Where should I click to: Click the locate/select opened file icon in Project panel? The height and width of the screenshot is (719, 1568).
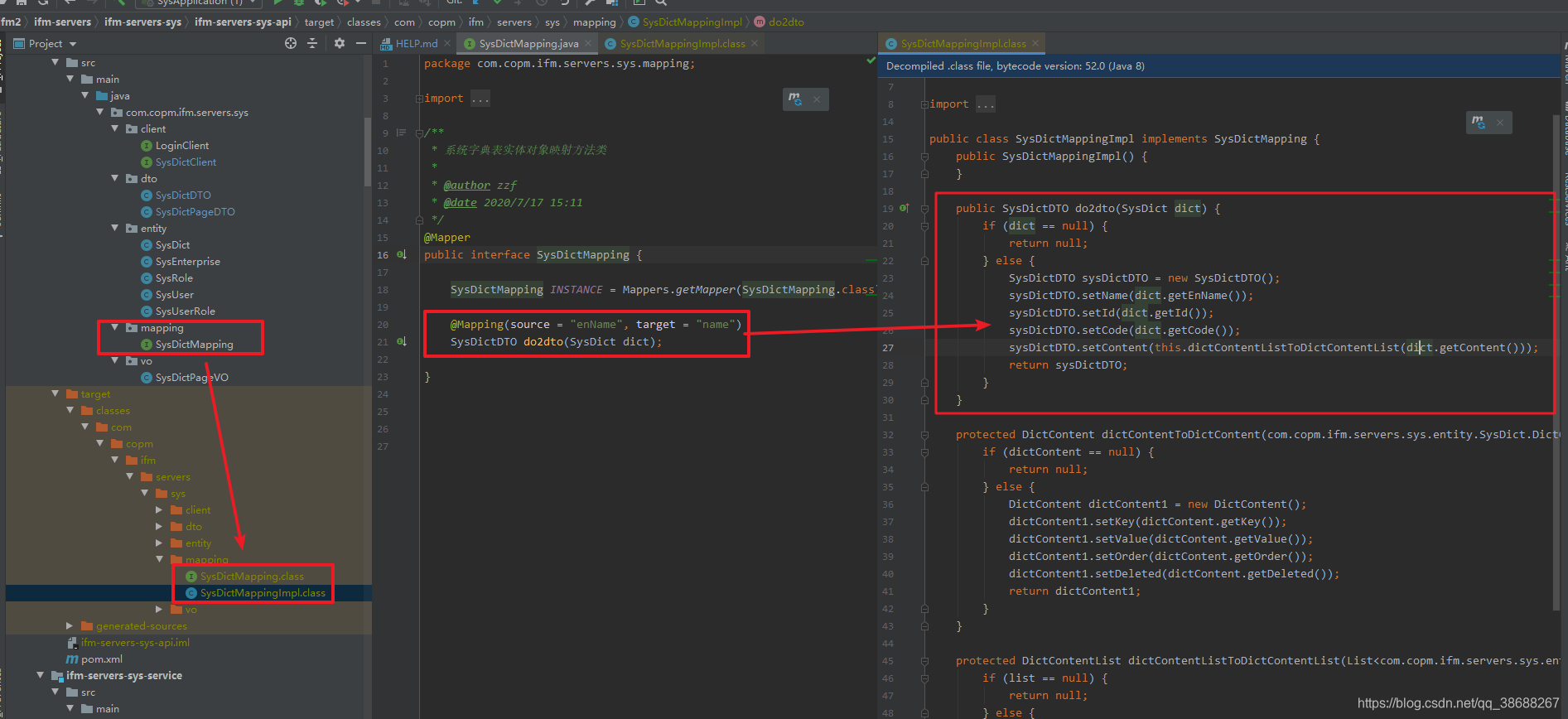click(x=291, y=43)
